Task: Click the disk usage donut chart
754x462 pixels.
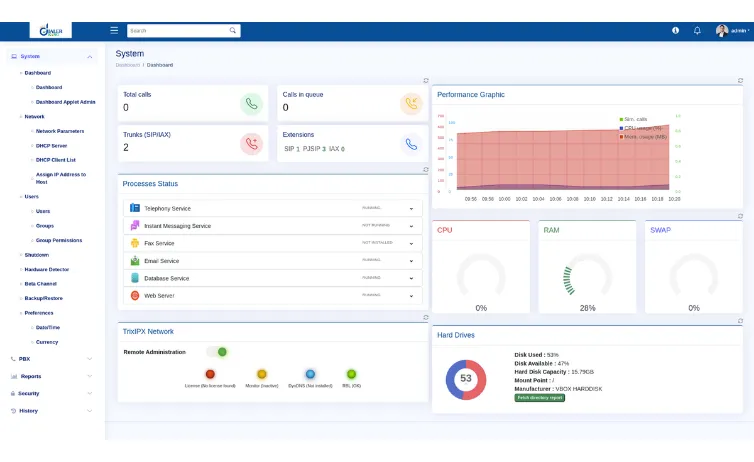Action: (465, 379)
